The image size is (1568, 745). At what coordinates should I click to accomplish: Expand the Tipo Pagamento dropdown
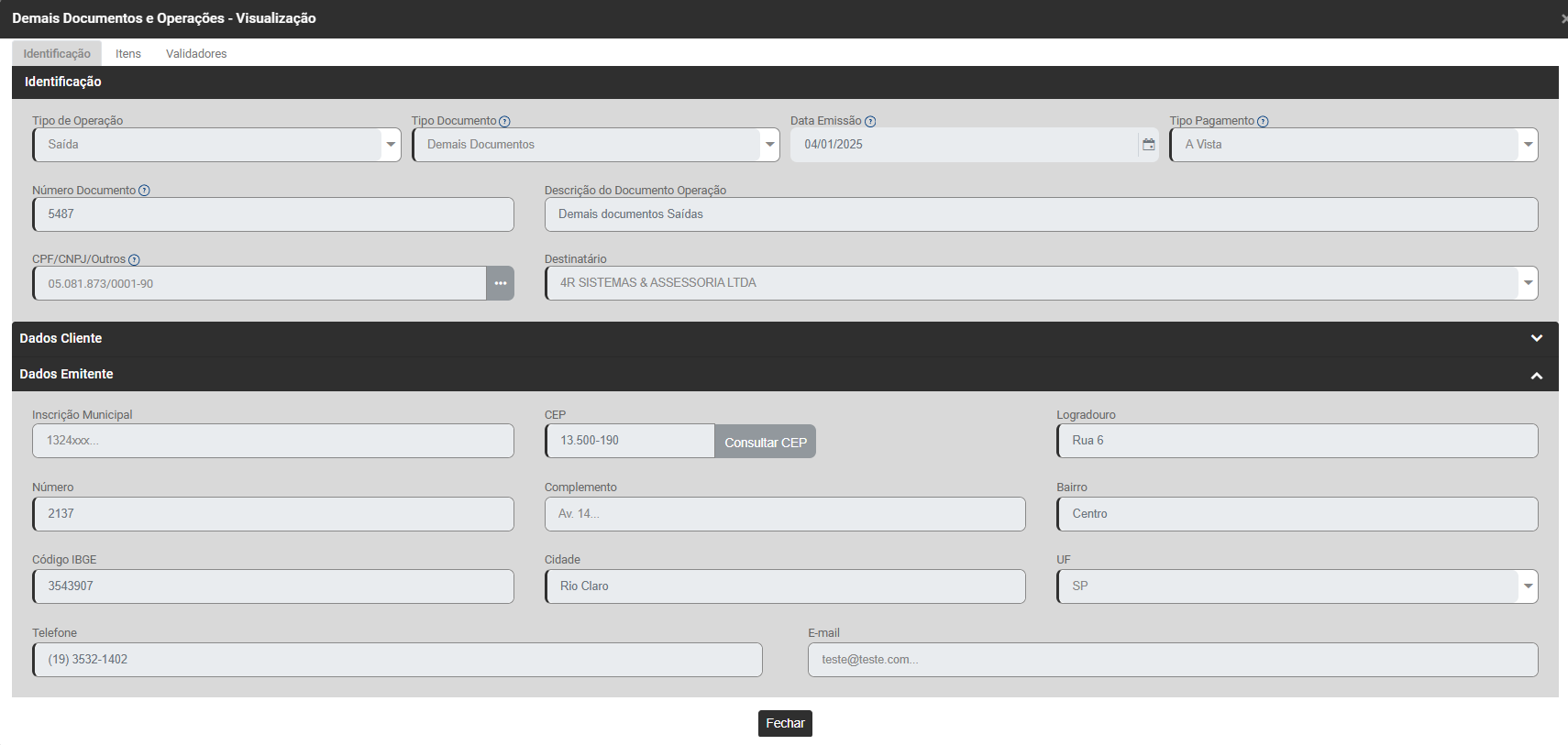tap(1528, 145)
